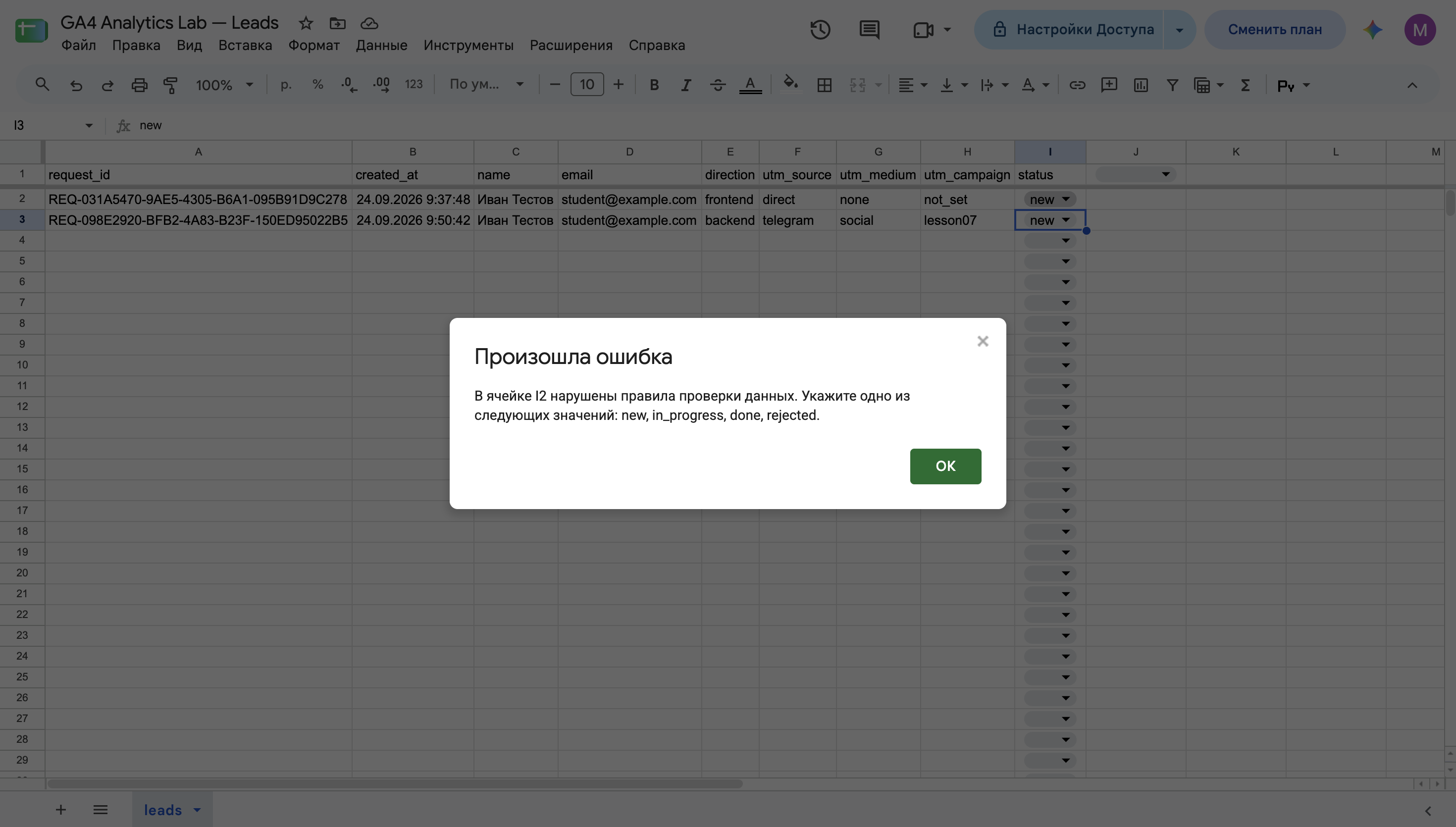Open the dropdown chip in cell J1

1135,174
